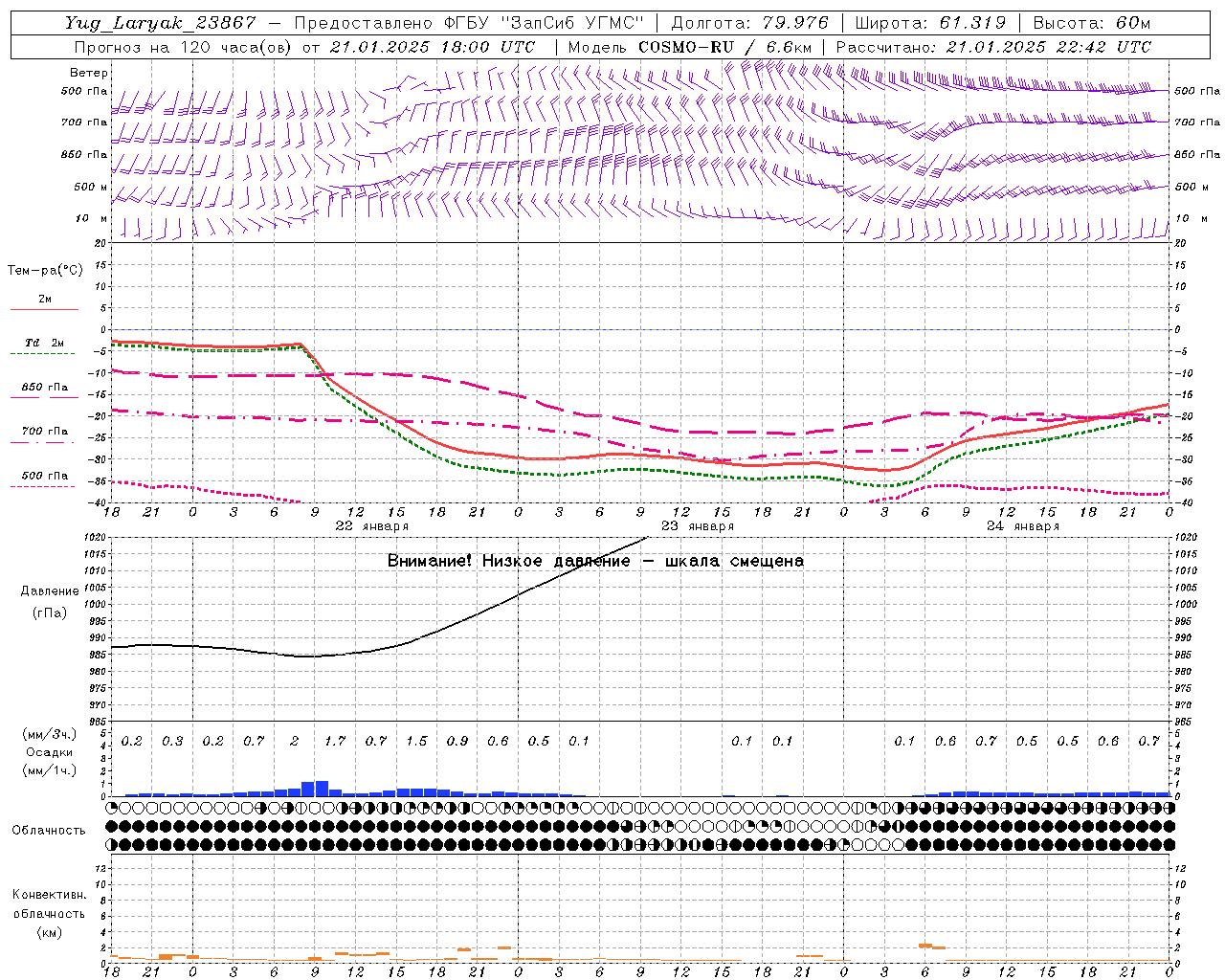Viewport: 1225px width, 980px height.
Task: Click the 0.9 three-hour precipitation value
Action: point(457,742)
